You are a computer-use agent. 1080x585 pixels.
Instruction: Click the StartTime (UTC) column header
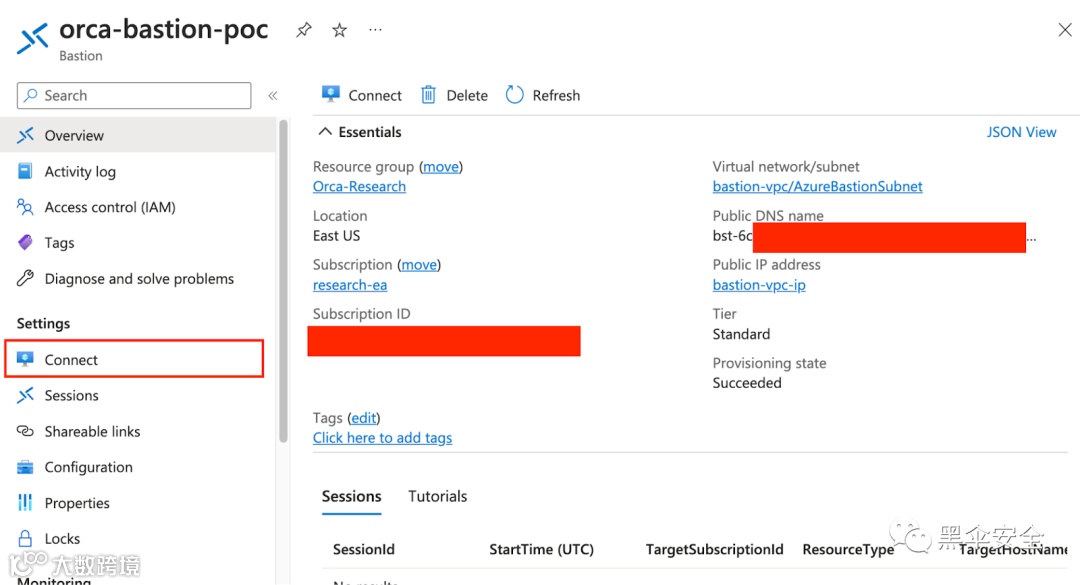[x=541, y=549]
